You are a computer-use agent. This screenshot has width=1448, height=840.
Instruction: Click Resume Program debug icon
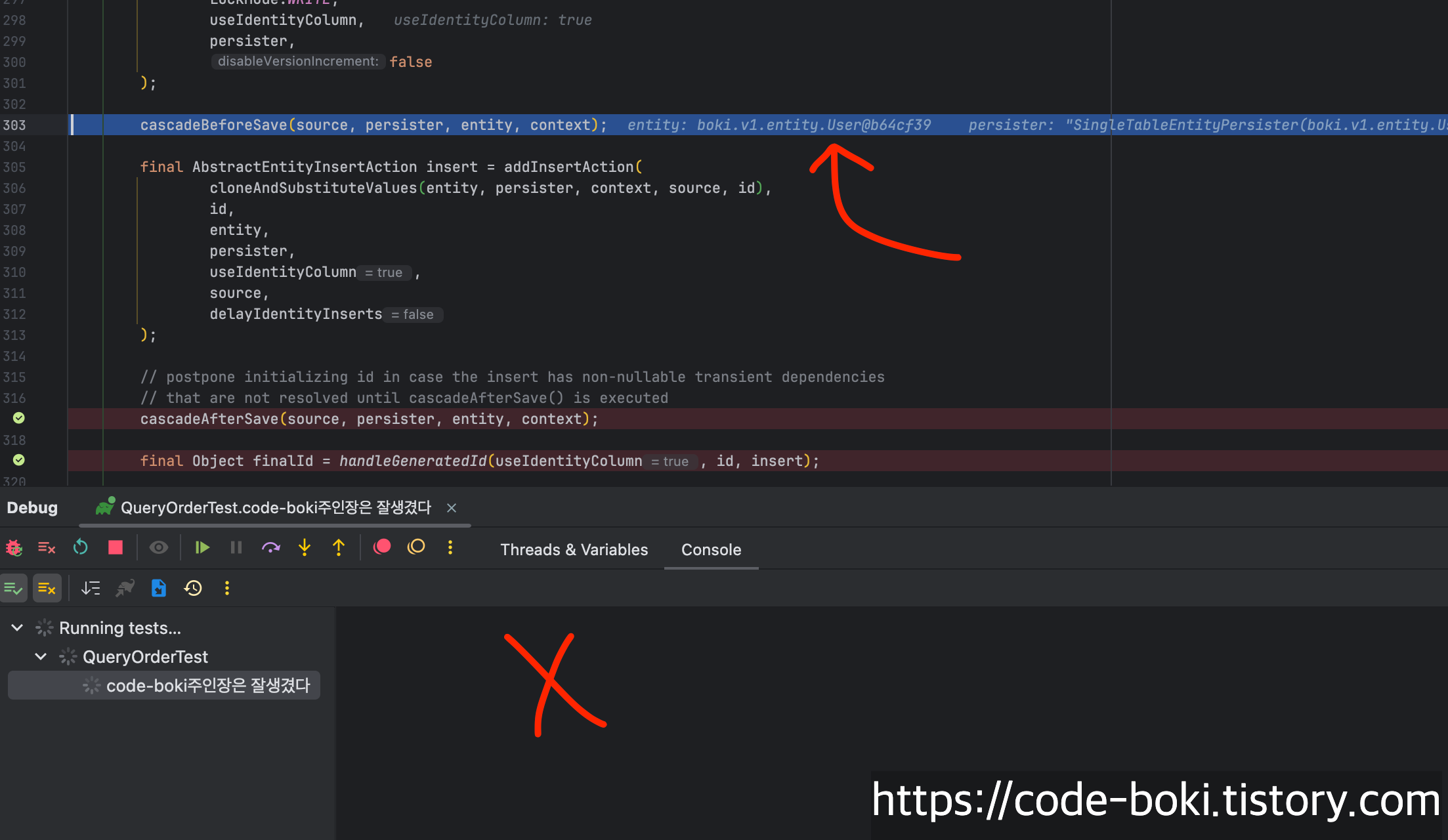(202, 547)
